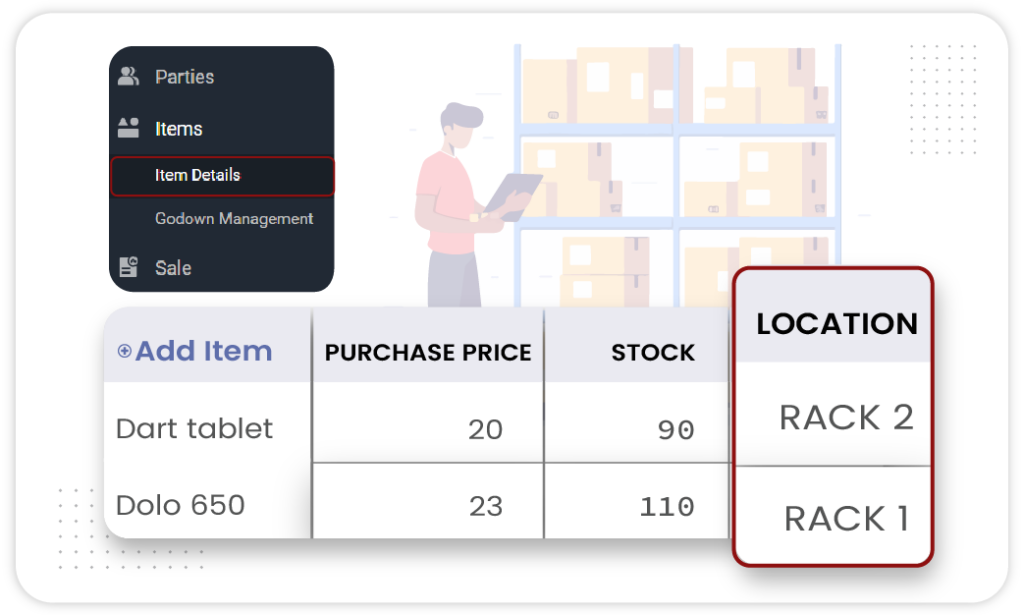The width and height of the screenshot is (1024, 615).
Task: Click the stock value 110 cell
Action: (x=666, y=507)
